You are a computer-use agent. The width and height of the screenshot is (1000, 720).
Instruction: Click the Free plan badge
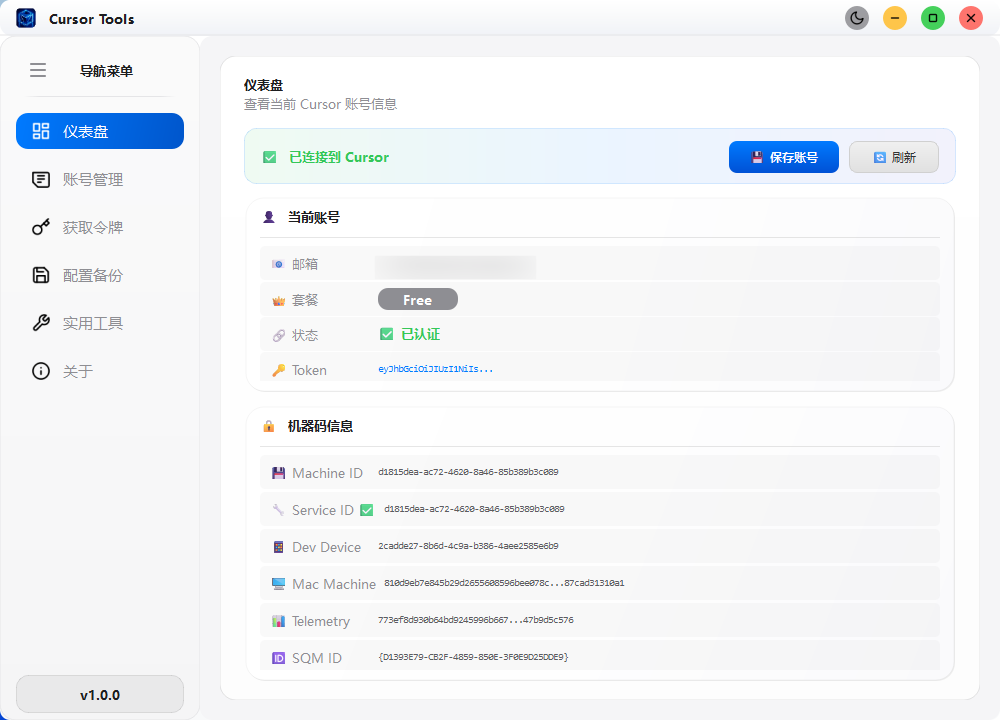point(417,299)
